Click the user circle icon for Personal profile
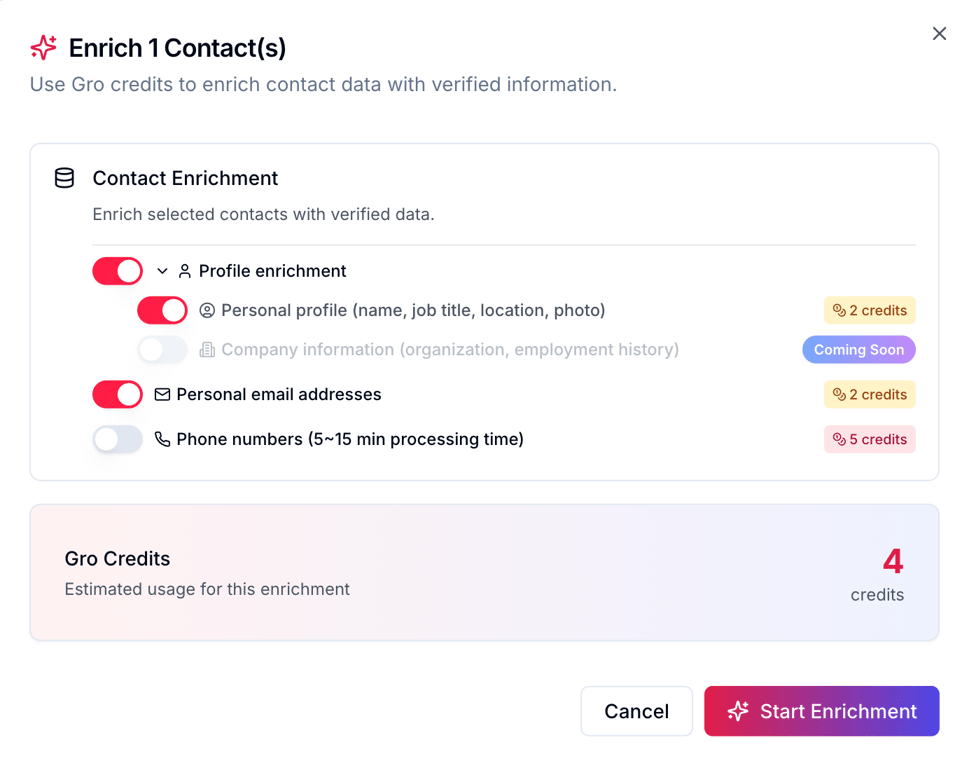Screen dimensions: 962x768 point(207,310)
